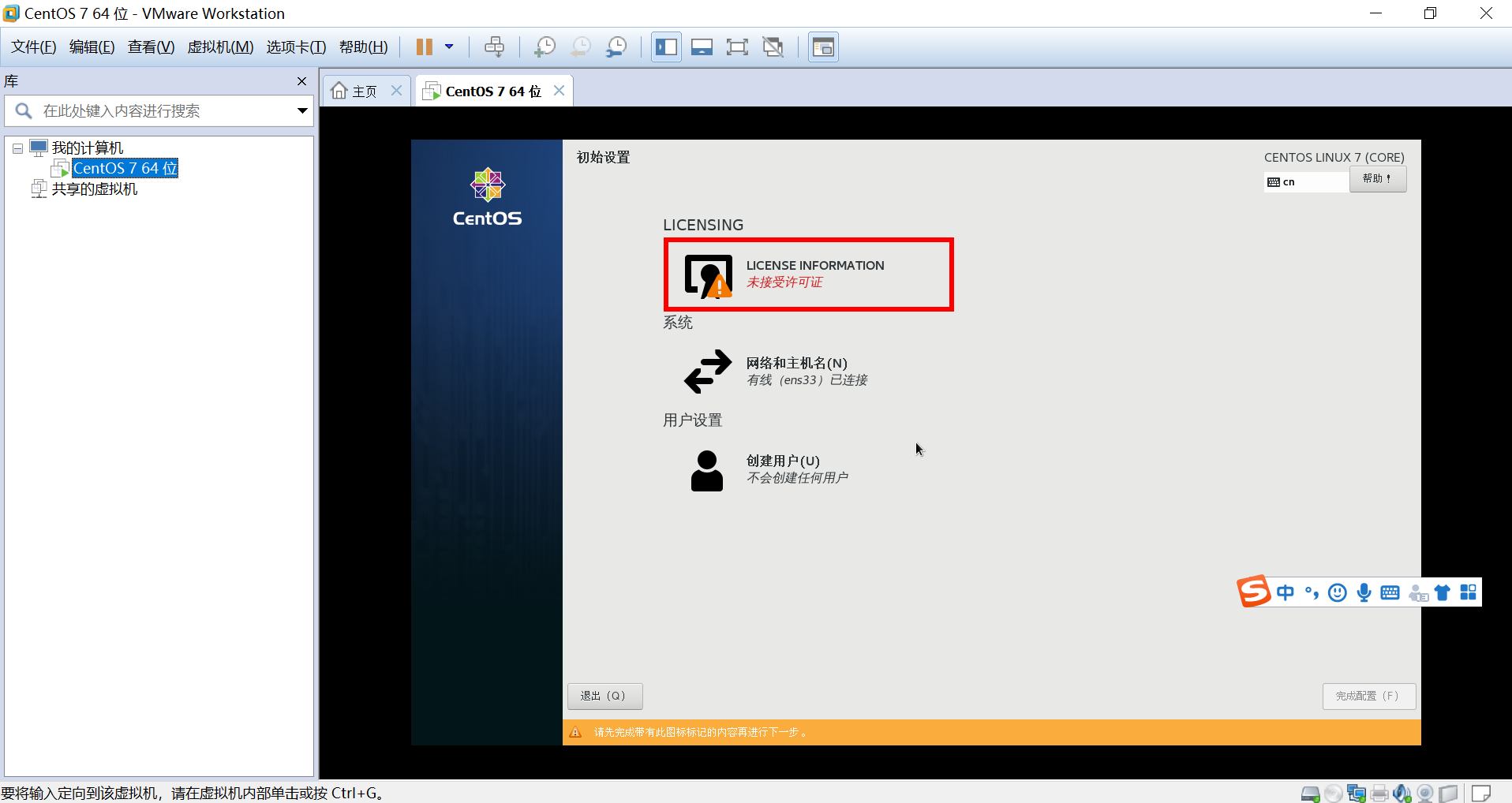Select 我的计算机 in the library

87,148
